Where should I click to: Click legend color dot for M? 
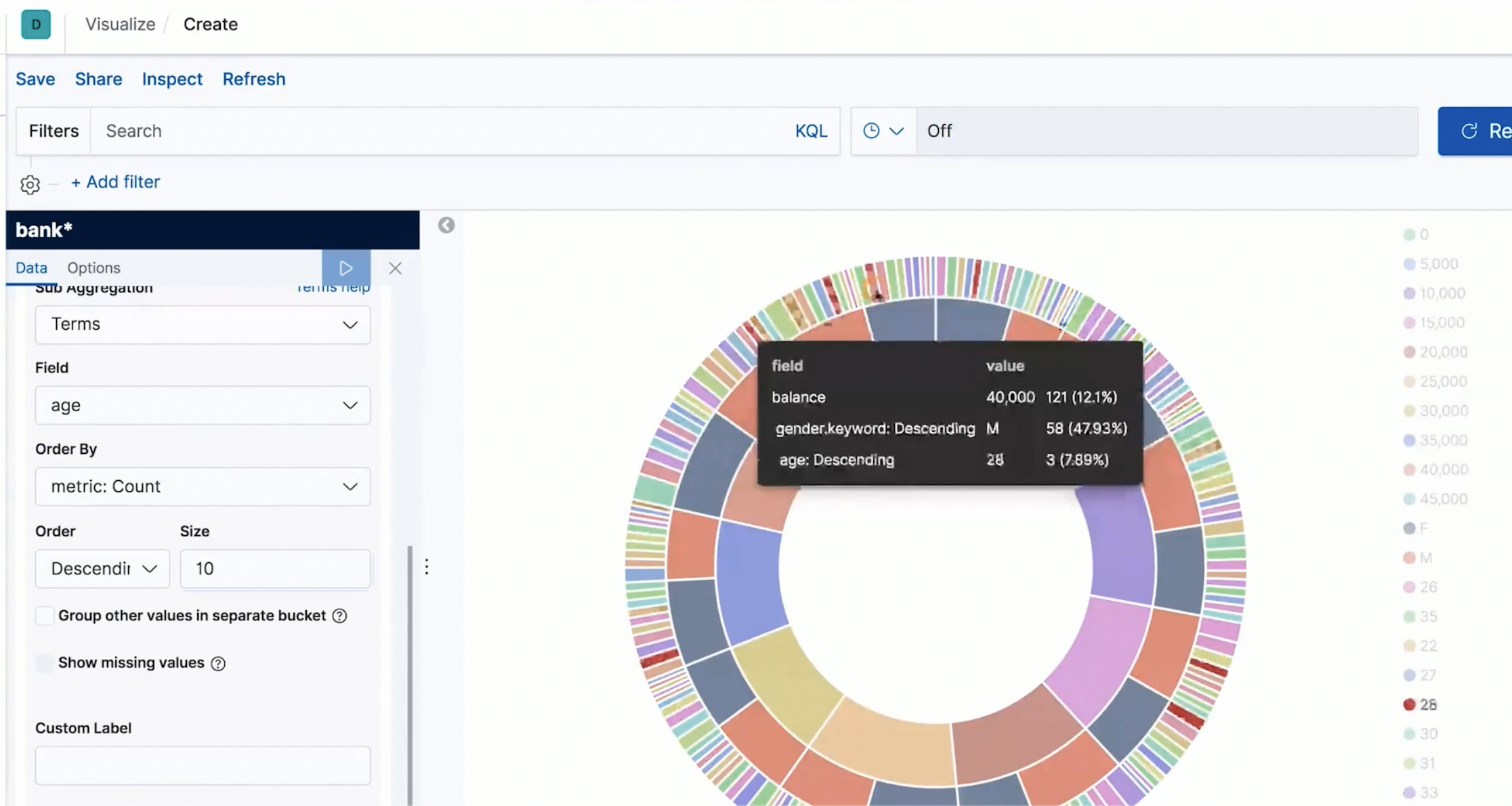tap(1409, 558)
